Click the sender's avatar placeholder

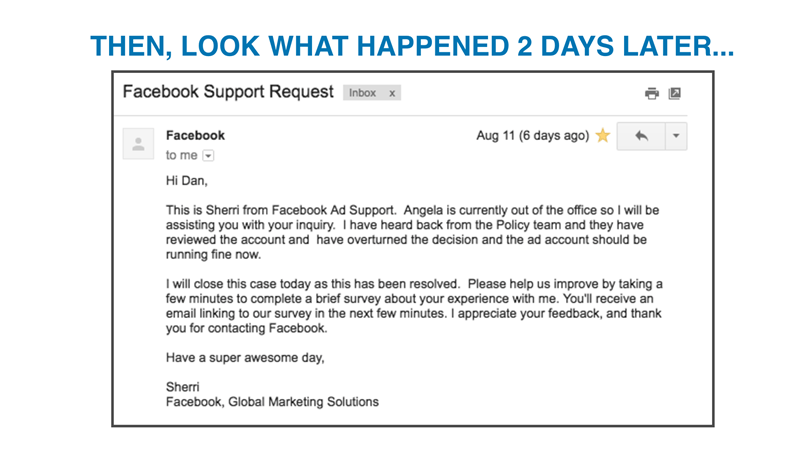[138, 144]
